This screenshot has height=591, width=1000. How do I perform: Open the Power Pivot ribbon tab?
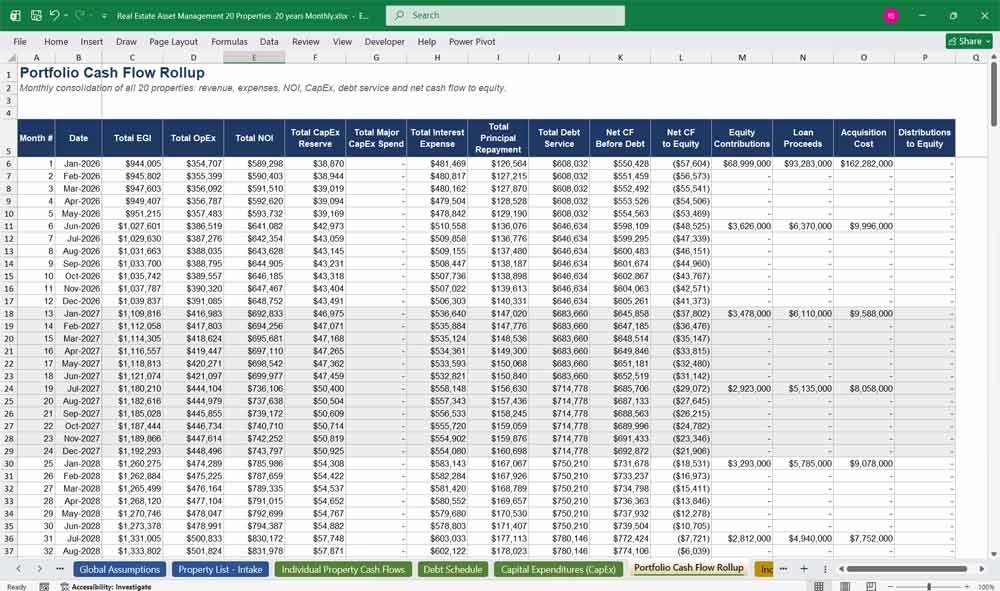472,41
